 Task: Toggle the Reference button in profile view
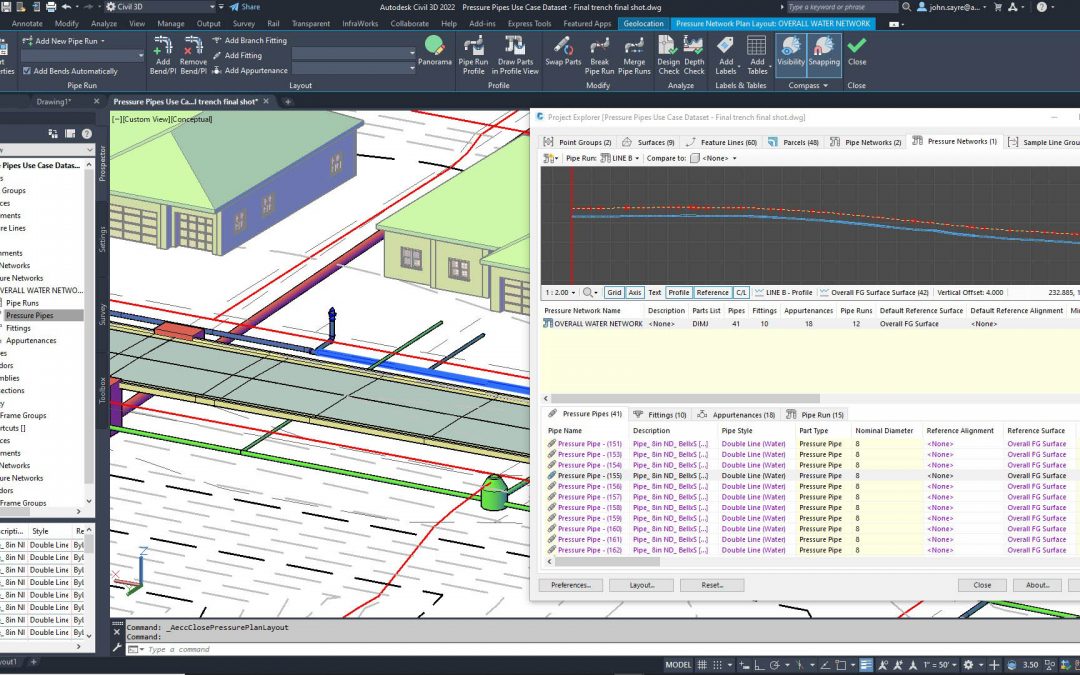712,293
